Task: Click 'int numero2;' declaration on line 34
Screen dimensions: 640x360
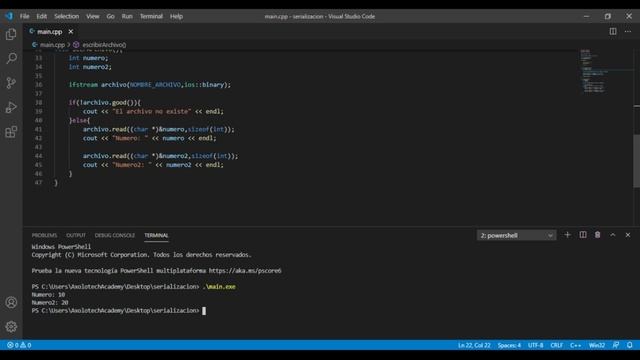Action: tap(90, 67)
